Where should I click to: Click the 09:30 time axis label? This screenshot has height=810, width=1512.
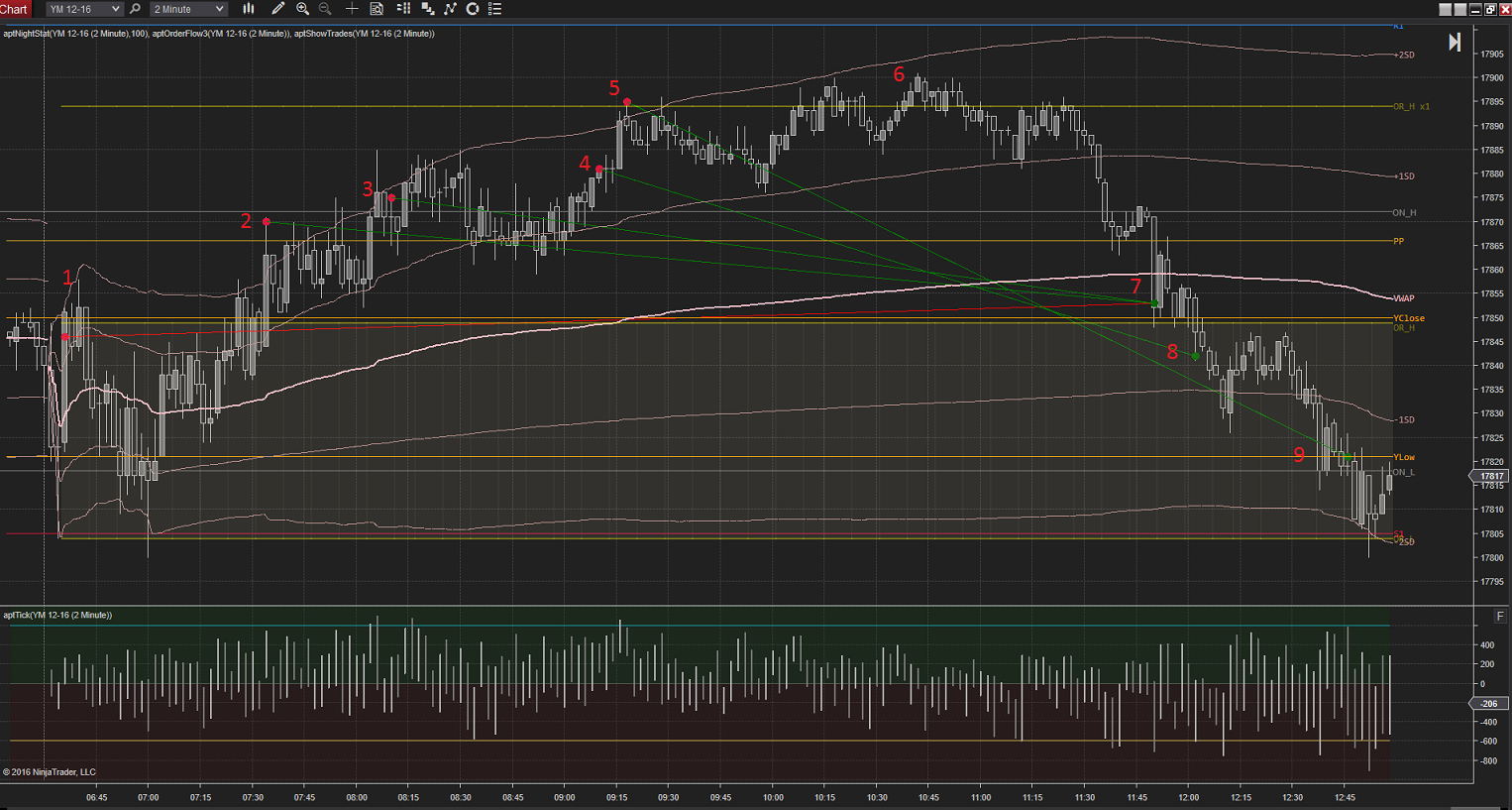pyautogui.click(x=669, y=797)
